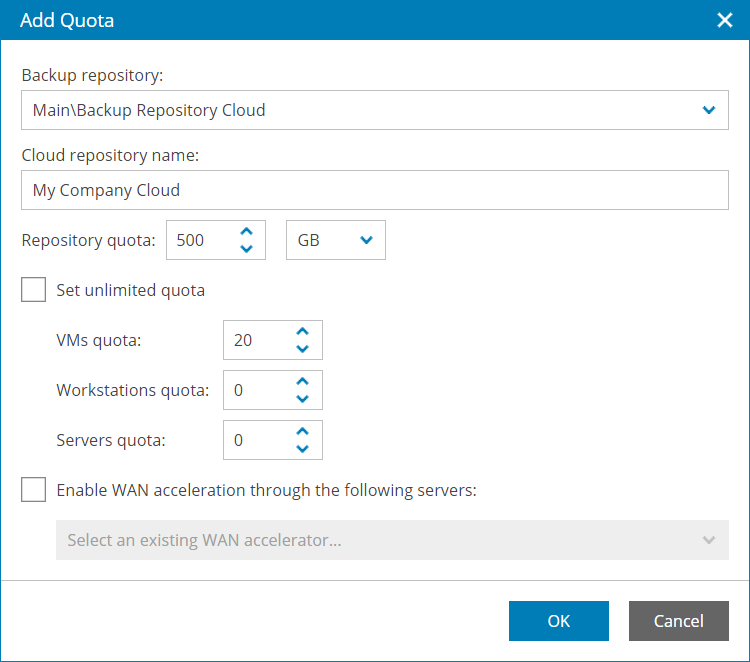
Task: Increase Workstations quota by one
Action: (303, 382)
